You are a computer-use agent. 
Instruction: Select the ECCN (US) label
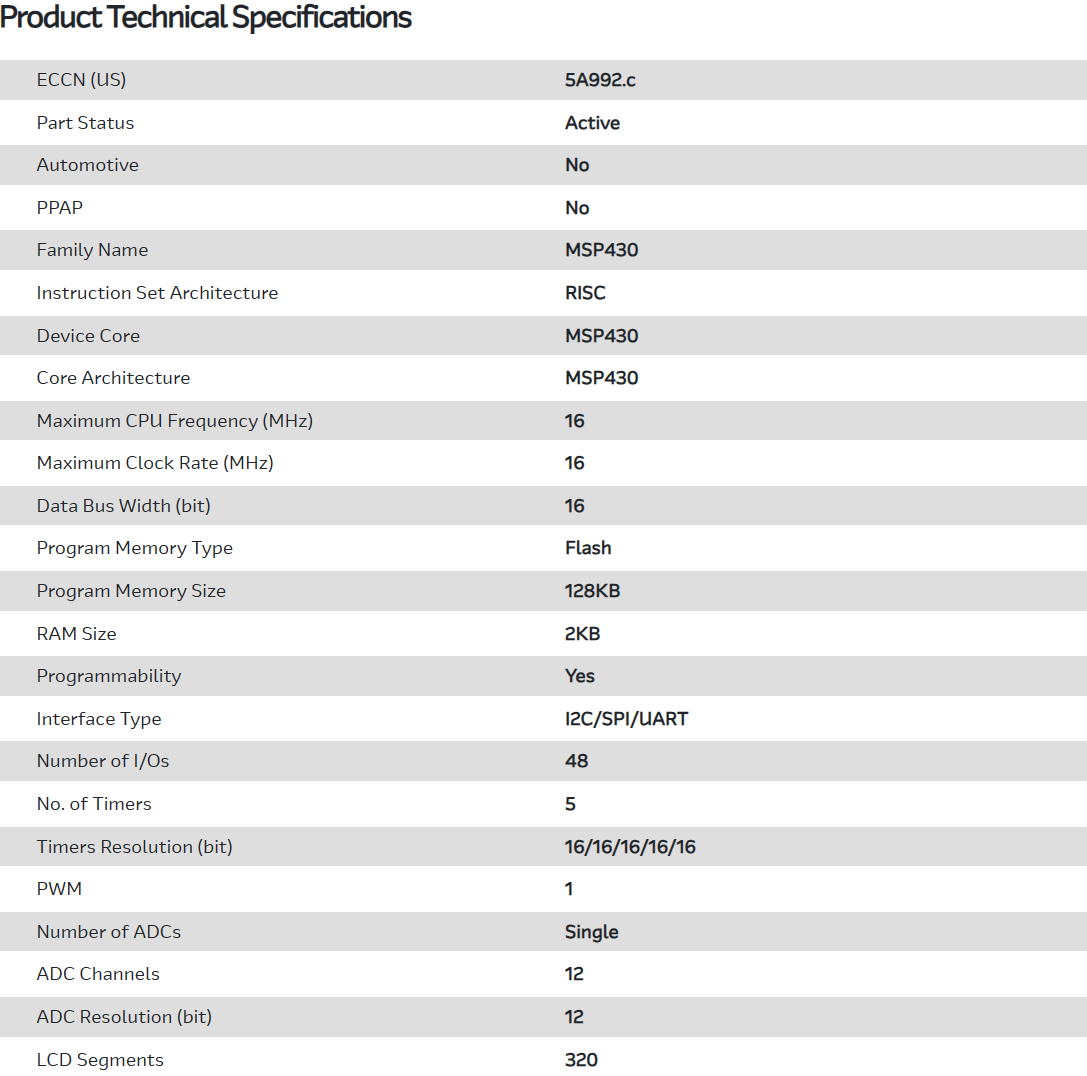81,80
